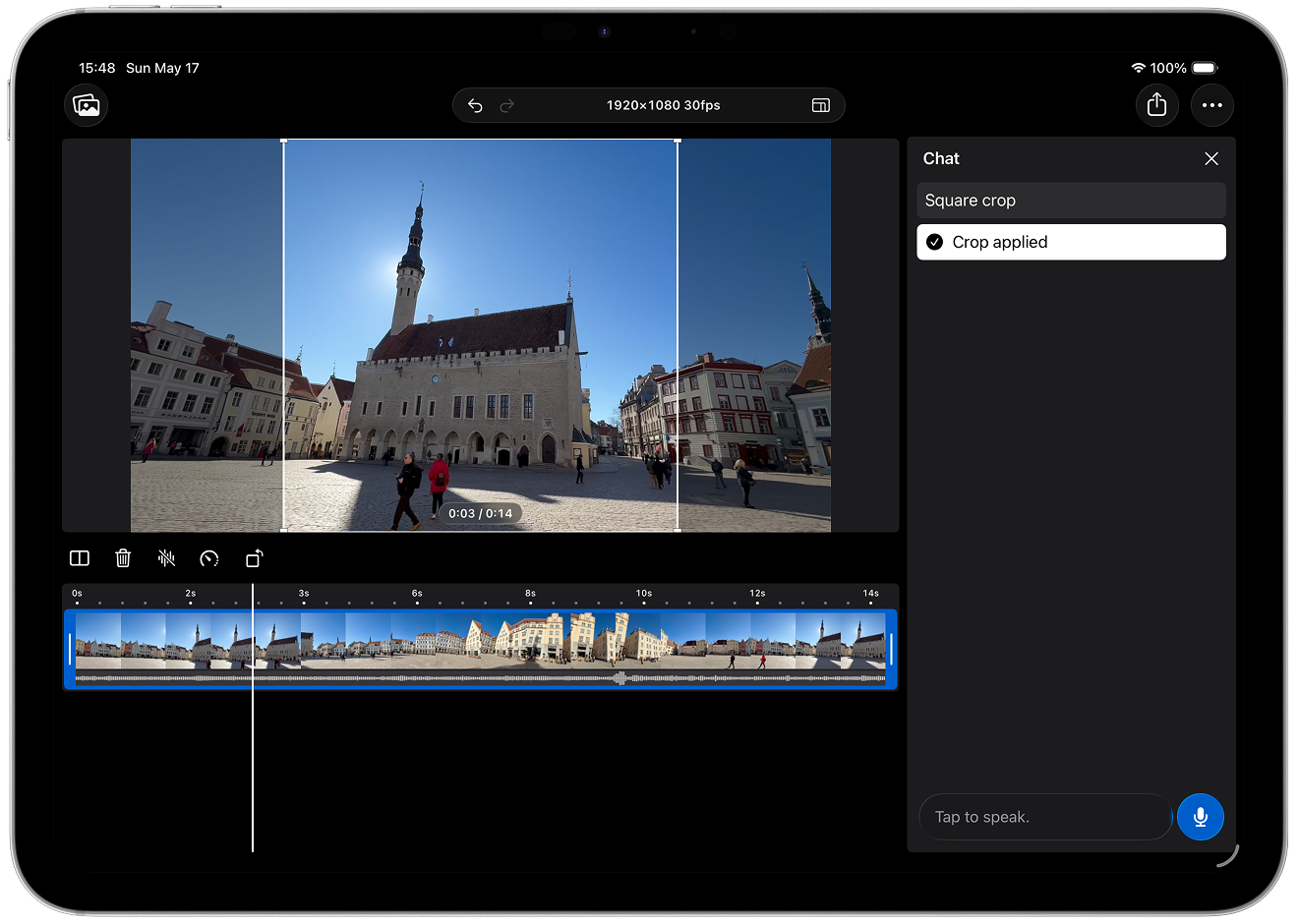
Task: Tap the share export icon
Action: point(1157,105)
